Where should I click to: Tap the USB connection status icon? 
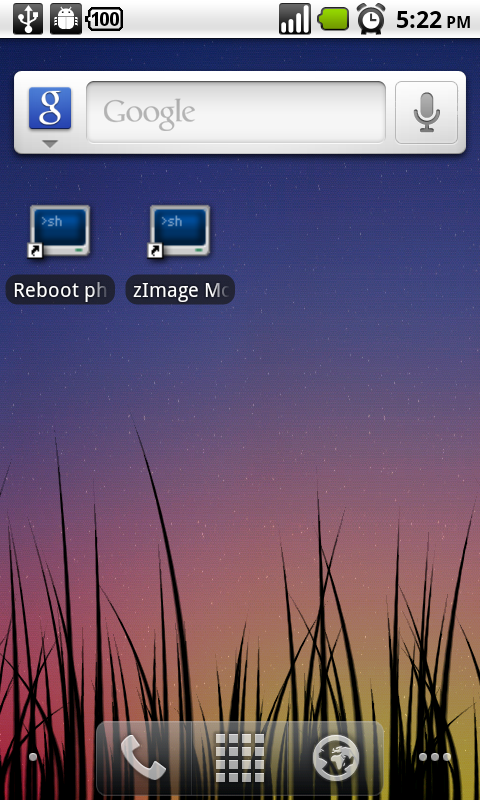click(x=28, y=19)
